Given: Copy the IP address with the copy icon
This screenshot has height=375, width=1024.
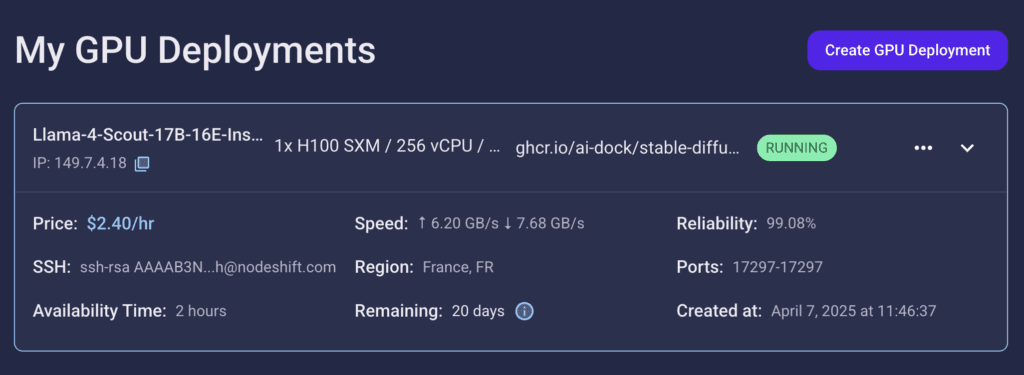Looking at the screenshot, I should coord(142,163).
